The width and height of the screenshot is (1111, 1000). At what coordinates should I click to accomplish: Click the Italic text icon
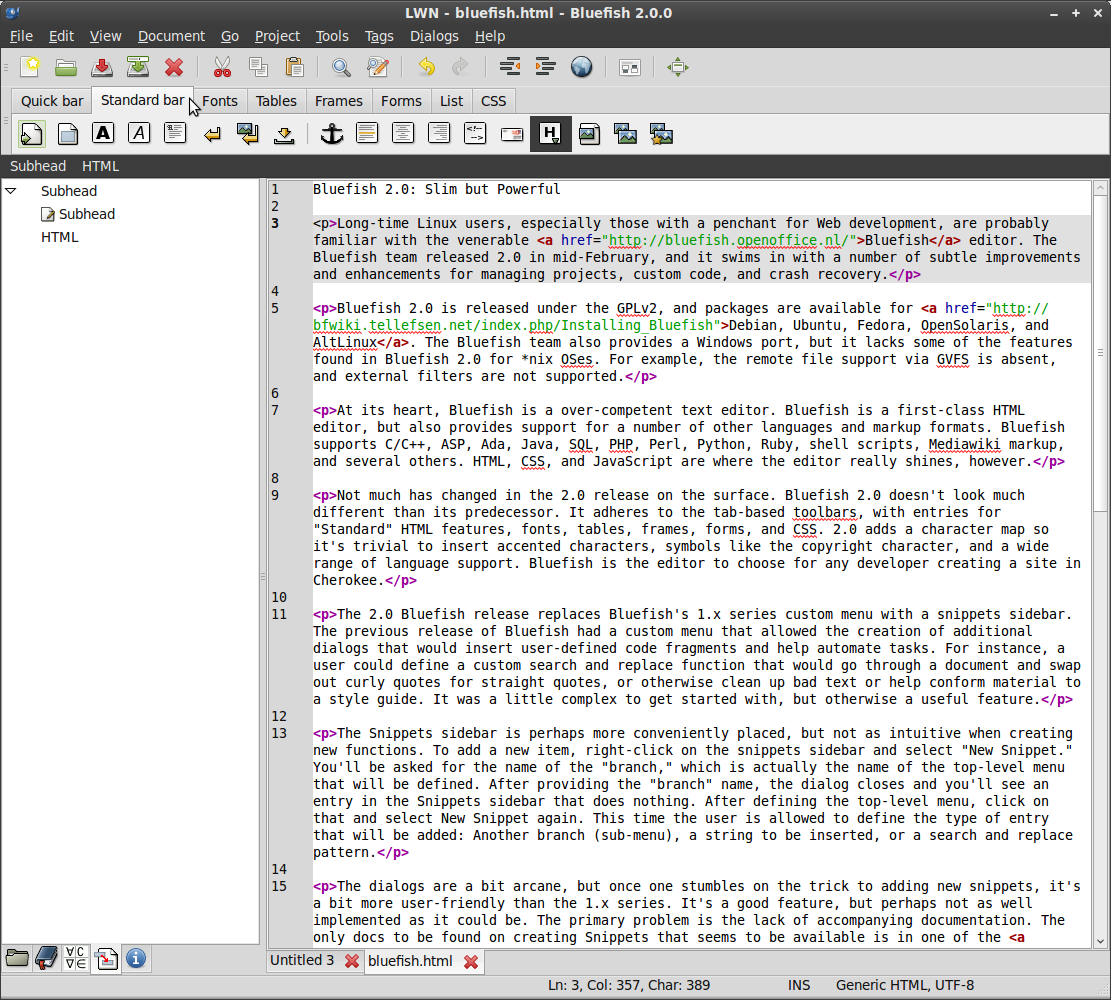point(139,133)
